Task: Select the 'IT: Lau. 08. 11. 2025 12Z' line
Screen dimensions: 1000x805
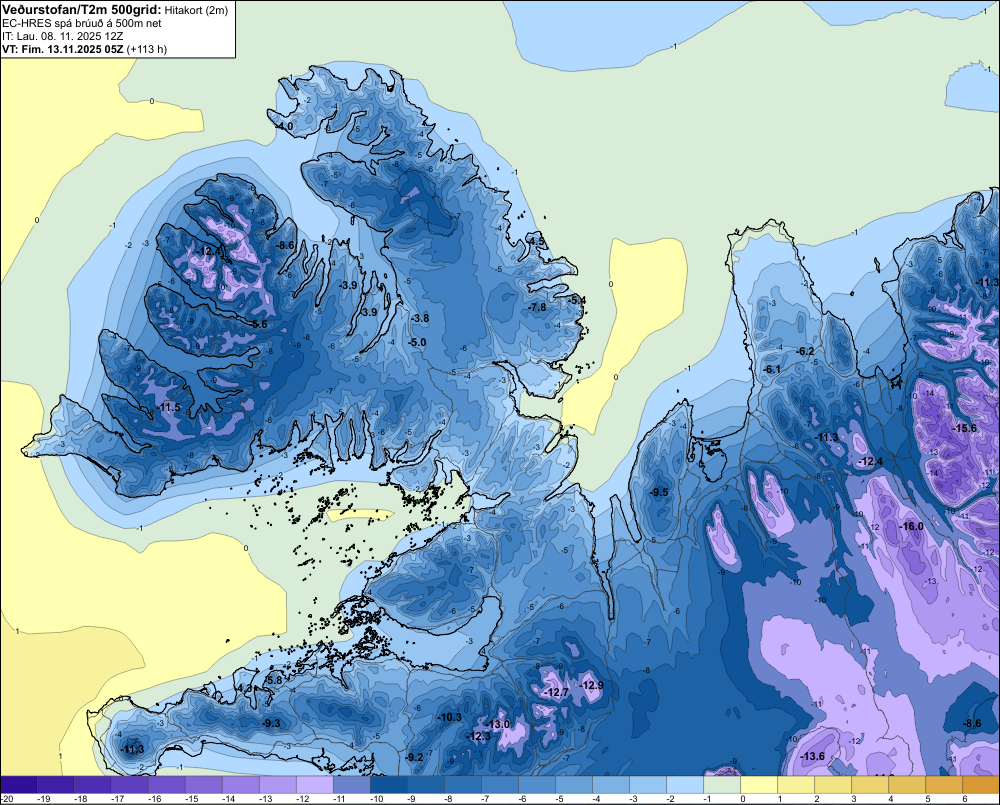Action: (62, 36)
